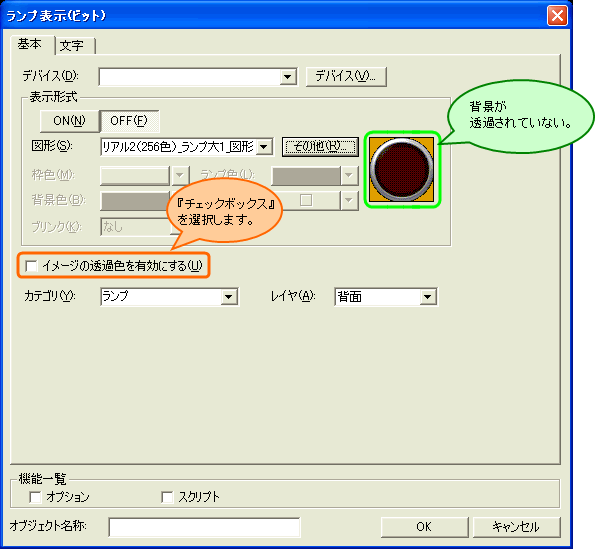Viewport: 595px width, 549px height.
Task: Select the OFF(F) display state button
Action: [x=129, y=121]
